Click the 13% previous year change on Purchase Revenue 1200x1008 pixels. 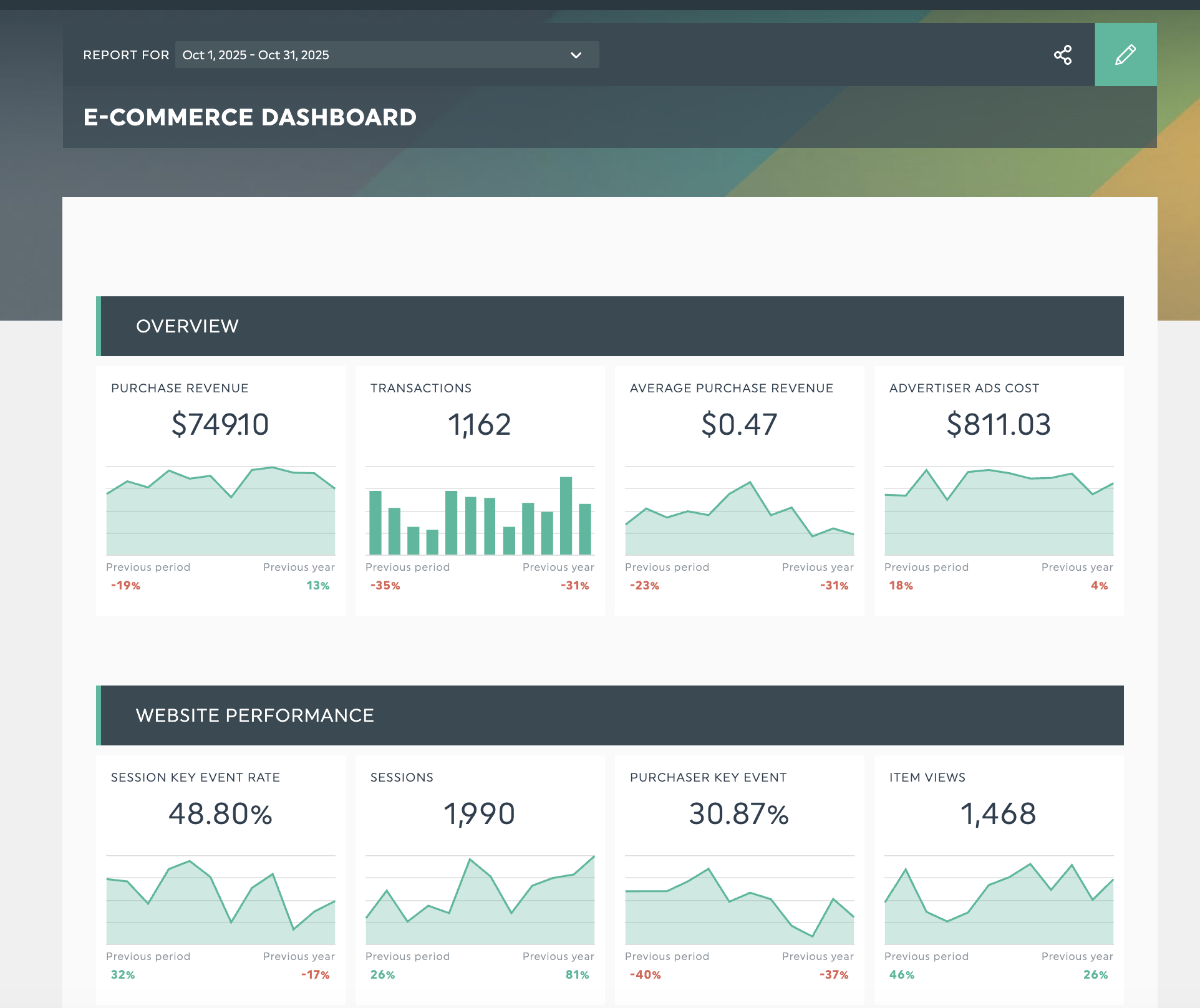[x=319, y=585]
